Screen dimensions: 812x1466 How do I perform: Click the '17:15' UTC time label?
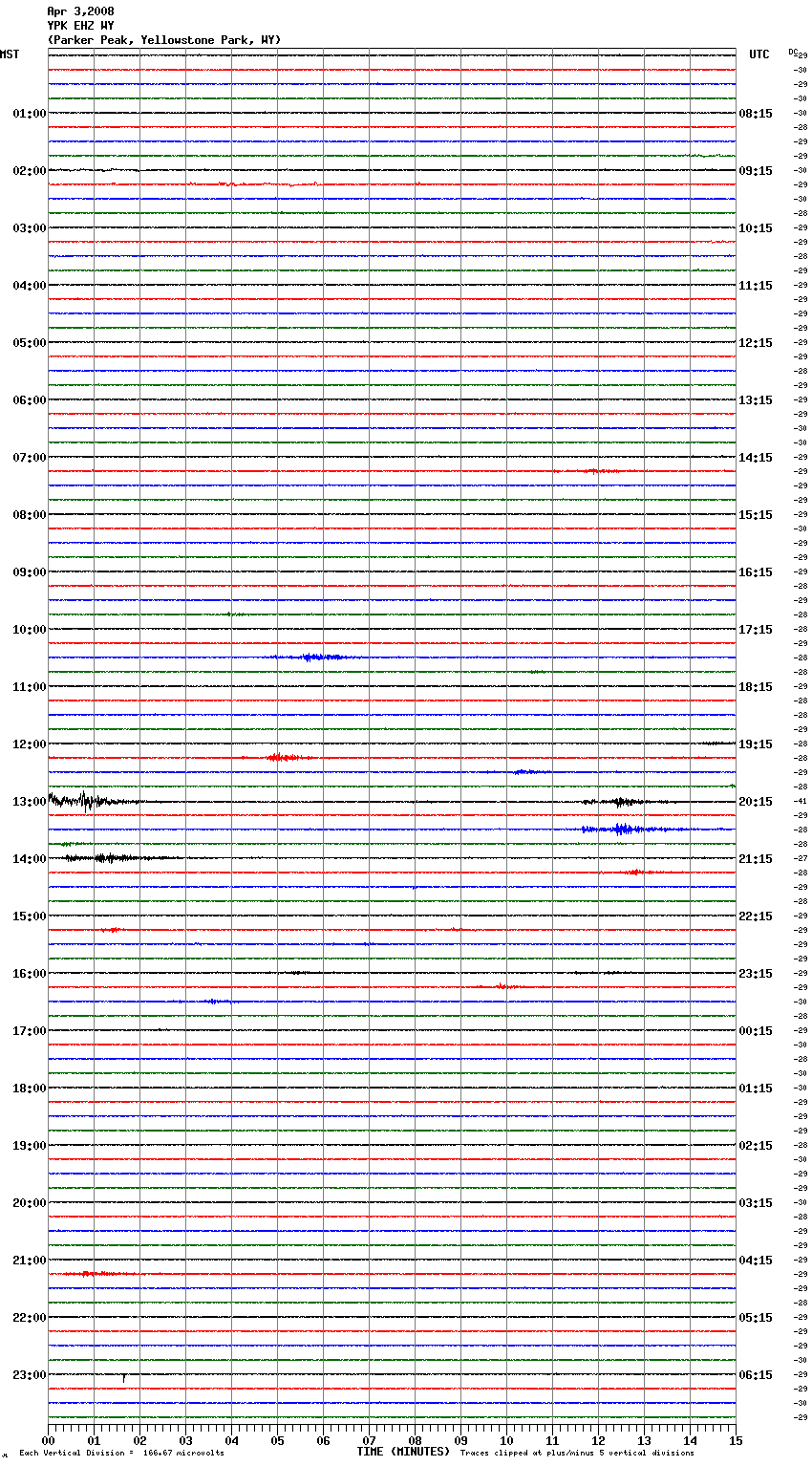pos(756,630)
